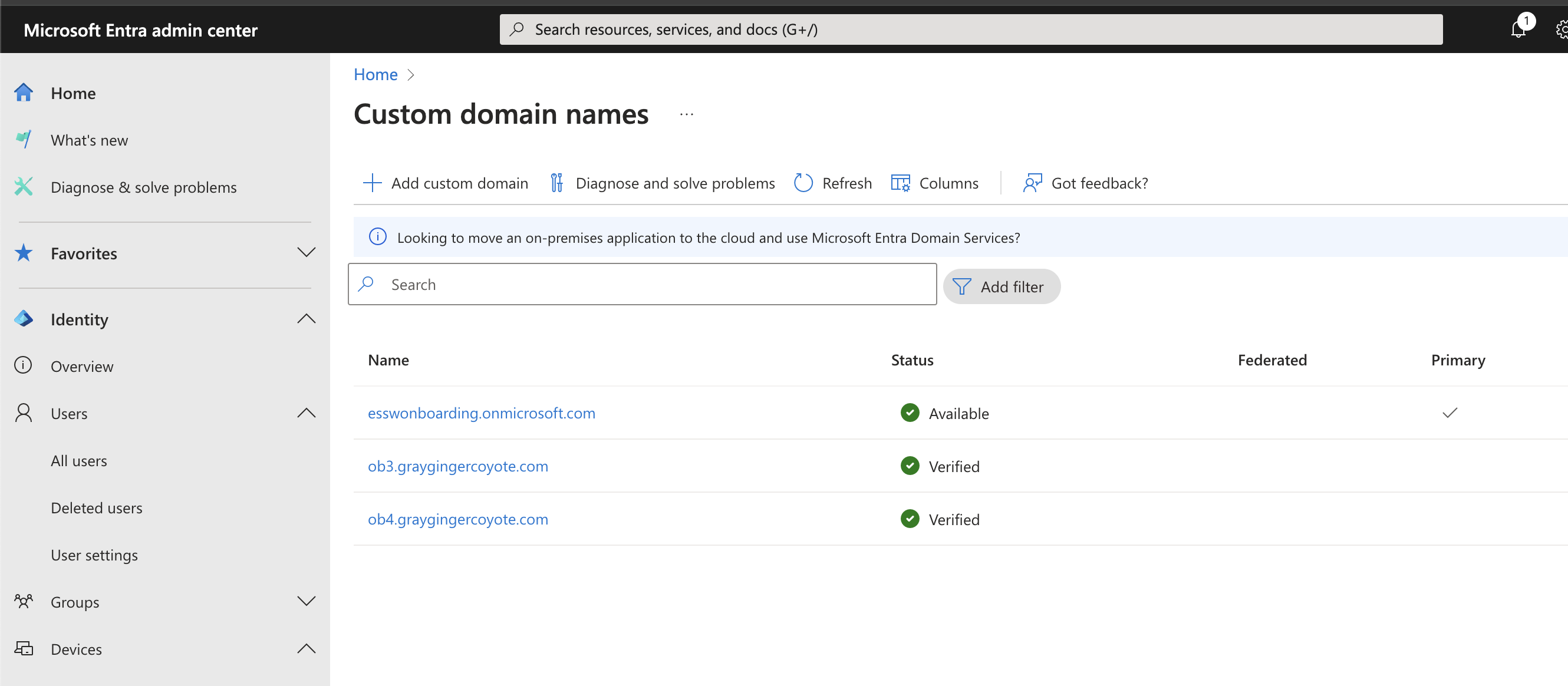The height and width of the screenshot is (686, 1568).
Task: Click the toolbar Diagnose and solve problems tools icon
Action: coord(556,183)
